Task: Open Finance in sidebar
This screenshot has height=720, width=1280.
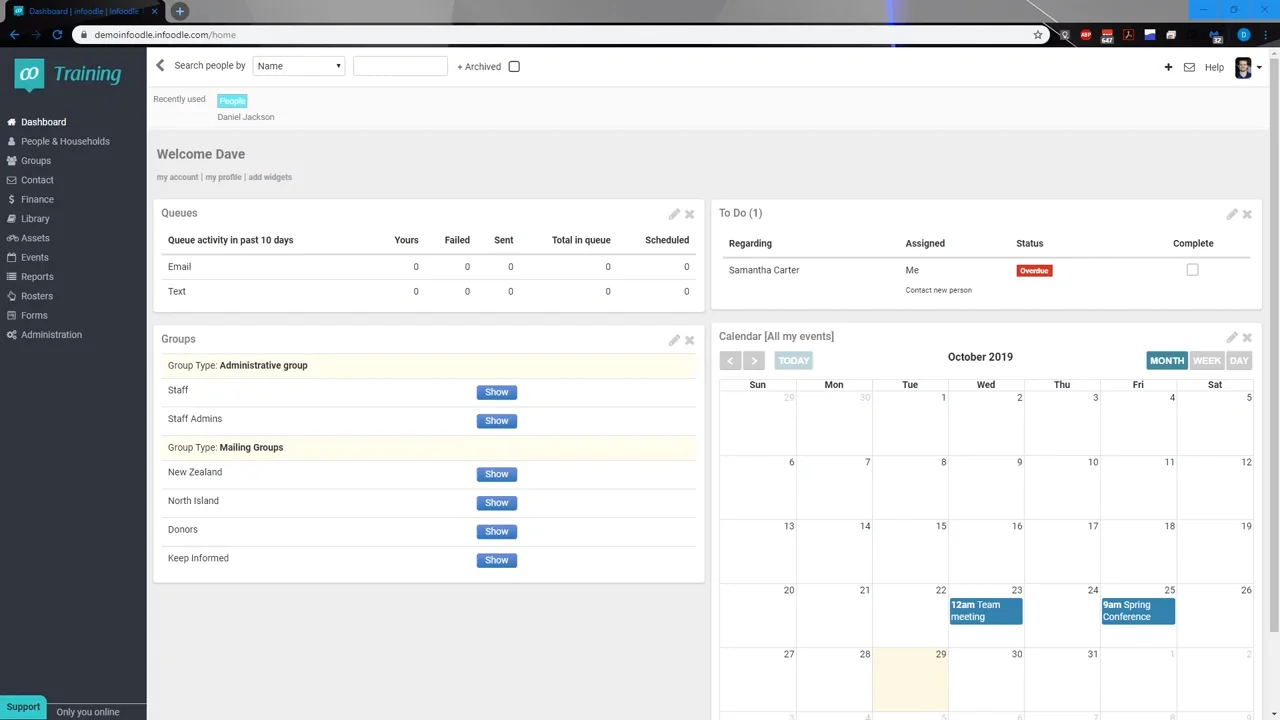Action: coord(37,199)
